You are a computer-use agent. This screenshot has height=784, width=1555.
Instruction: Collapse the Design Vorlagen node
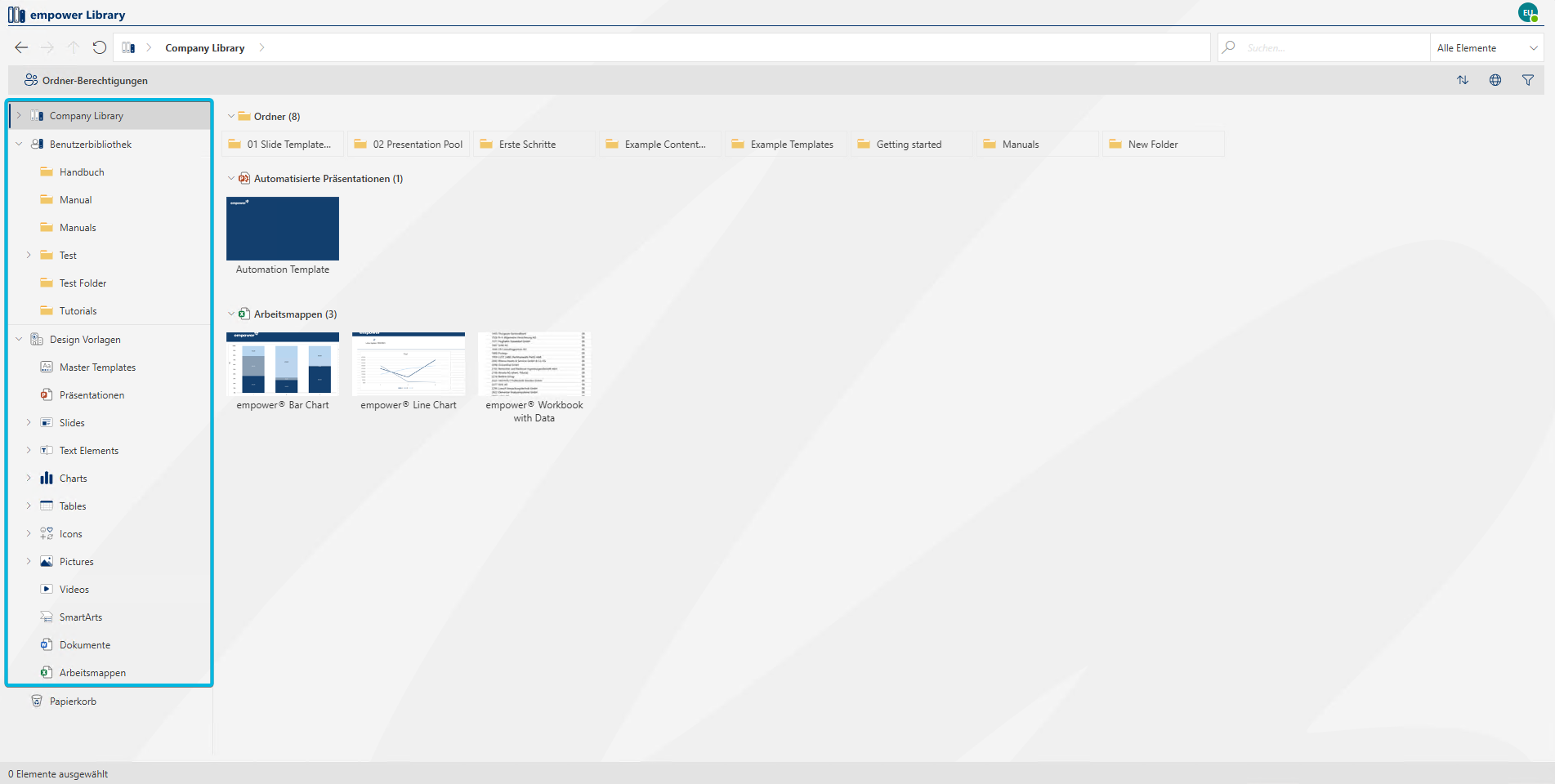coord(19,339)
